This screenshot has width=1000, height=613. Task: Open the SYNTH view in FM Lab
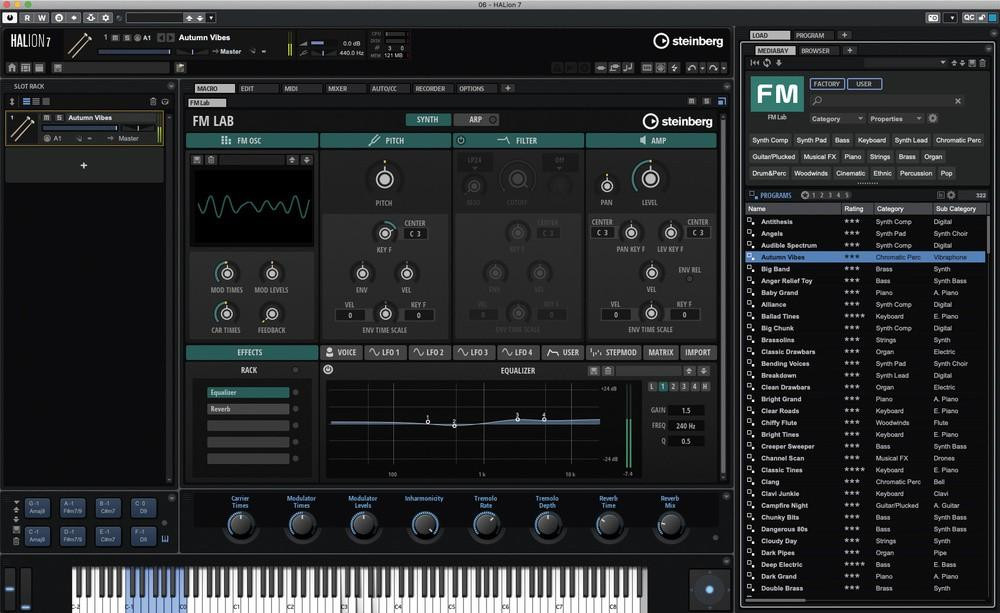pos(427,119)
